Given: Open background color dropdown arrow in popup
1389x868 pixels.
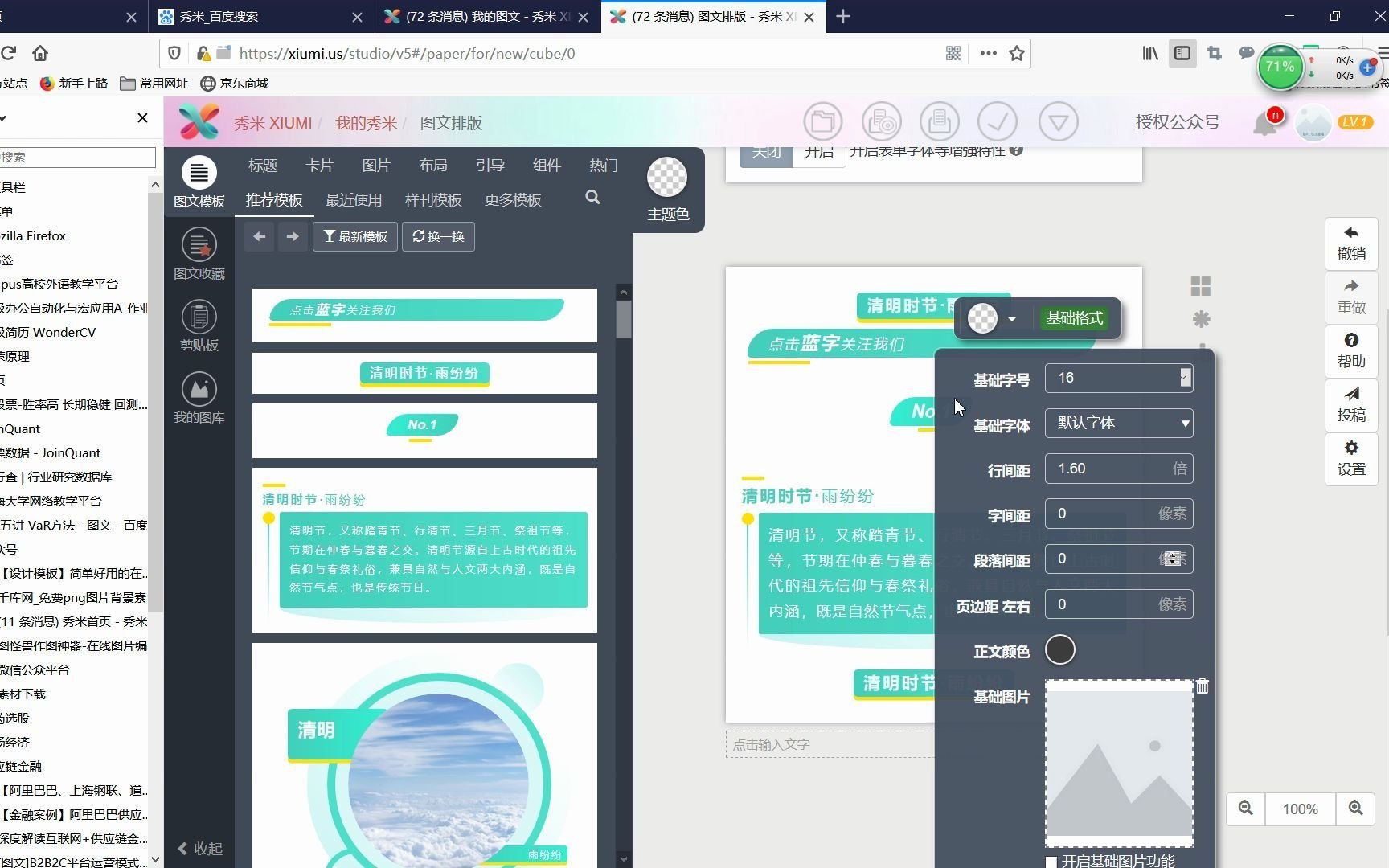Looking at the screenshot, I should 1012,319.
